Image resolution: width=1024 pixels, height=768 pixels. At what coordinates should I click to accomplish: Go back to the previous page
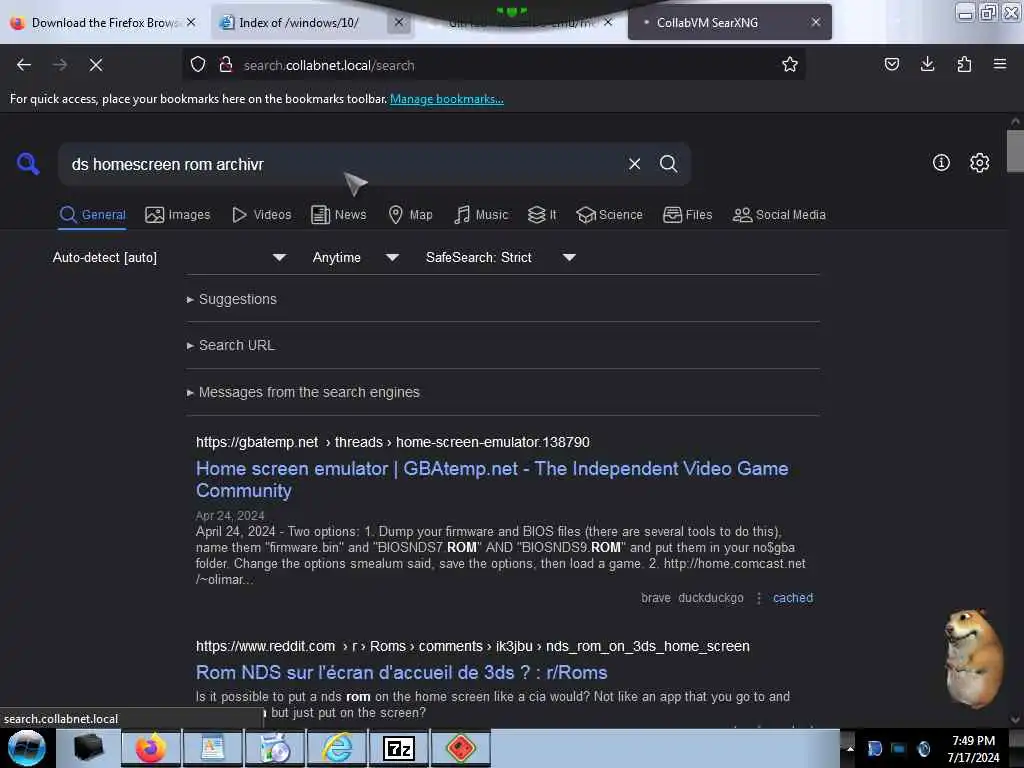[x=24, y=65]
